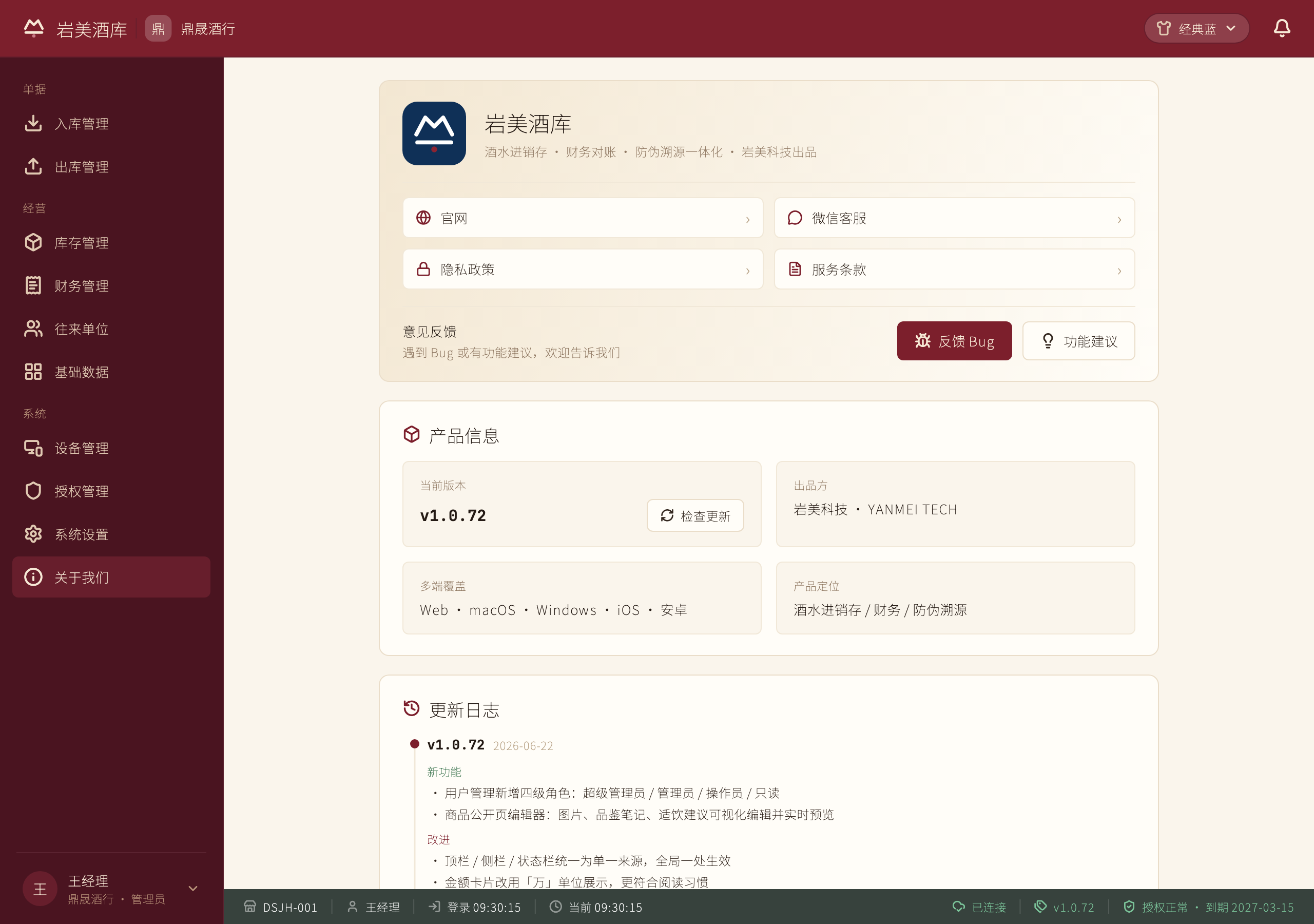Viewport: 1314px width, 924px height.
Task: Click the 新功能 changelog heading
Action: [x=444, y=772]
